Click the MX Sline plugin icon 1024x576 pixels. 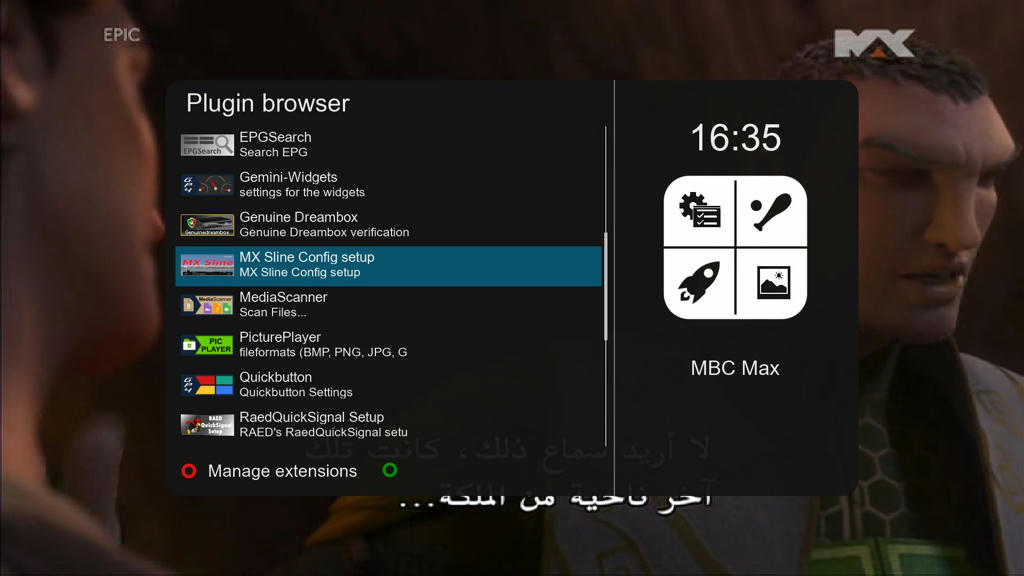click(x=207, y=264)
